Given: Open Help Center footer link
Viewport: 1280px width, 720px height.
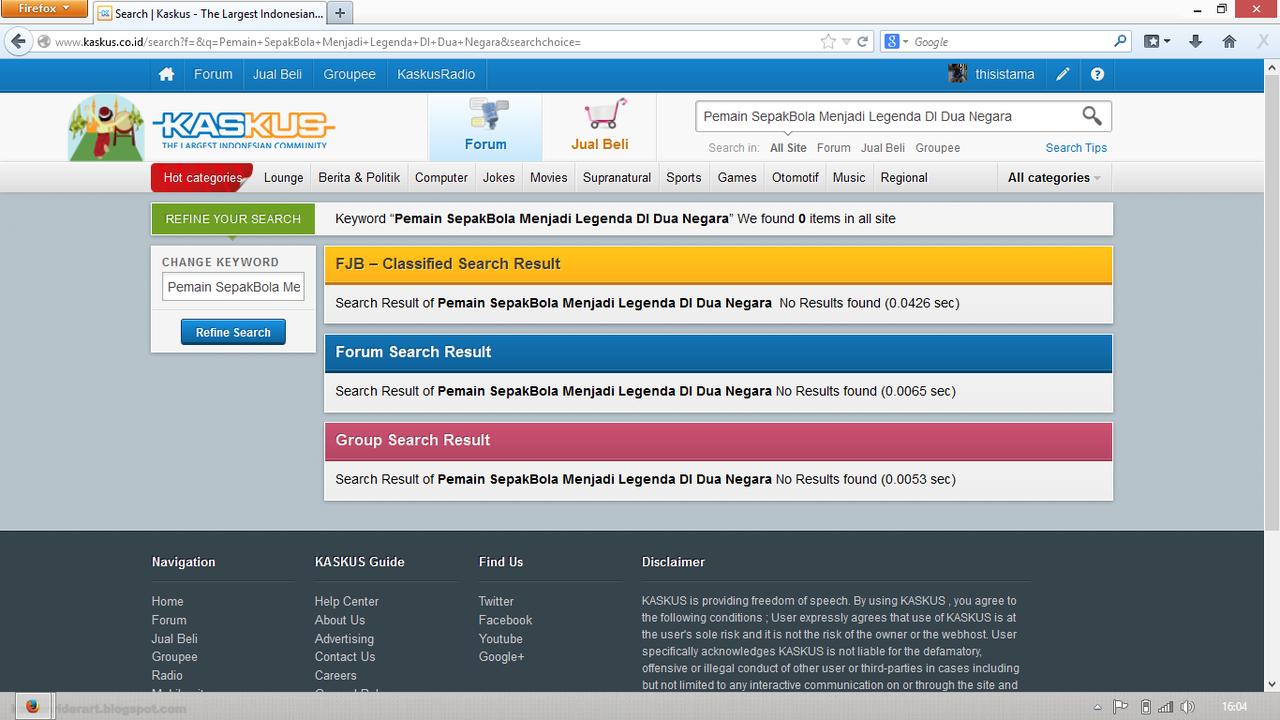Looking at the screenshot, I should pos(347,601).
